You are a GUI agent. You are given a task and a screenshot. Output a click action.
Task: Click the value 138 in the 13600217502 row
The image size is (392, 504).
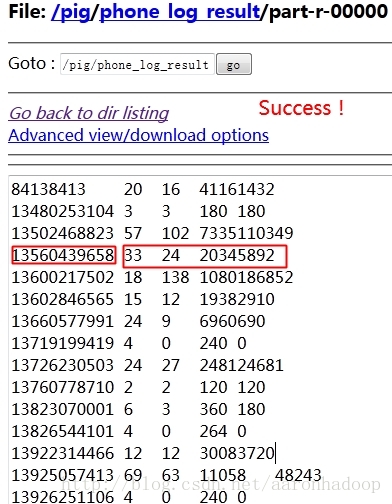click(176, 277)
